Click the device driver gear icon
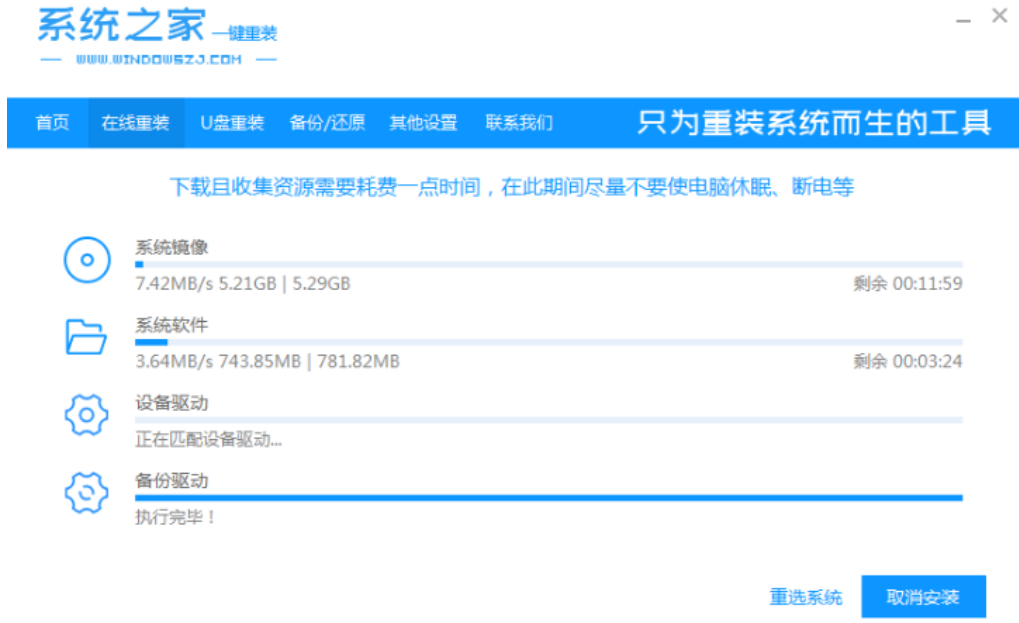Screen dimensions: 1019x623 tap(86, 415)
